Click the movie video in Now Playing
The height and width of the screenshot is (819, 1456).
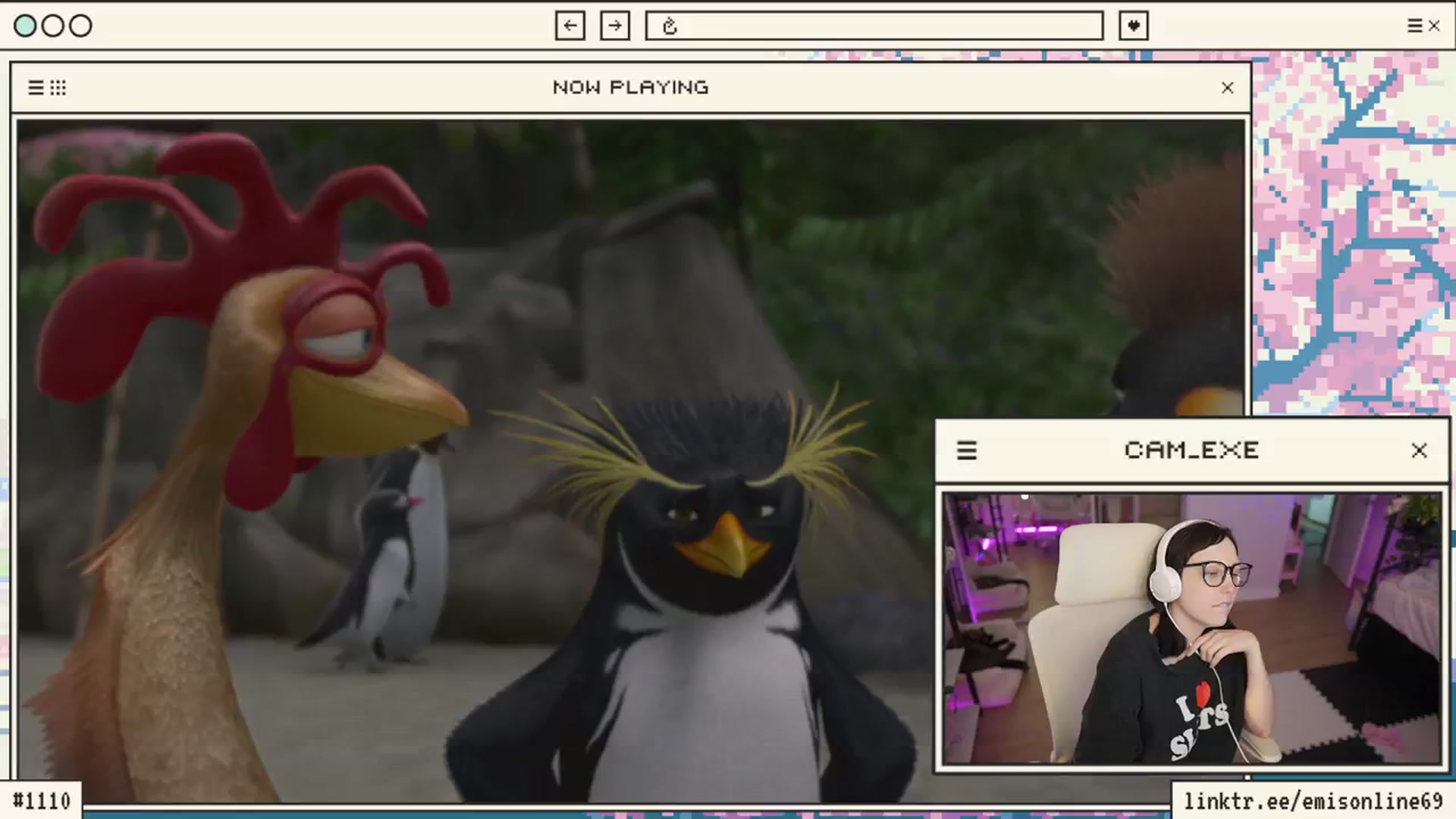[x=631, y=460]
